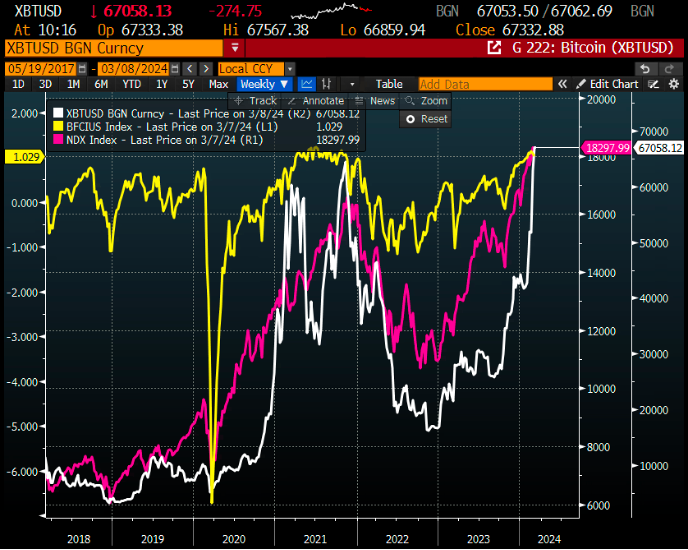
Task: Click the yellow BFCIUS Index legend swatch
Action: coord(58,126)
